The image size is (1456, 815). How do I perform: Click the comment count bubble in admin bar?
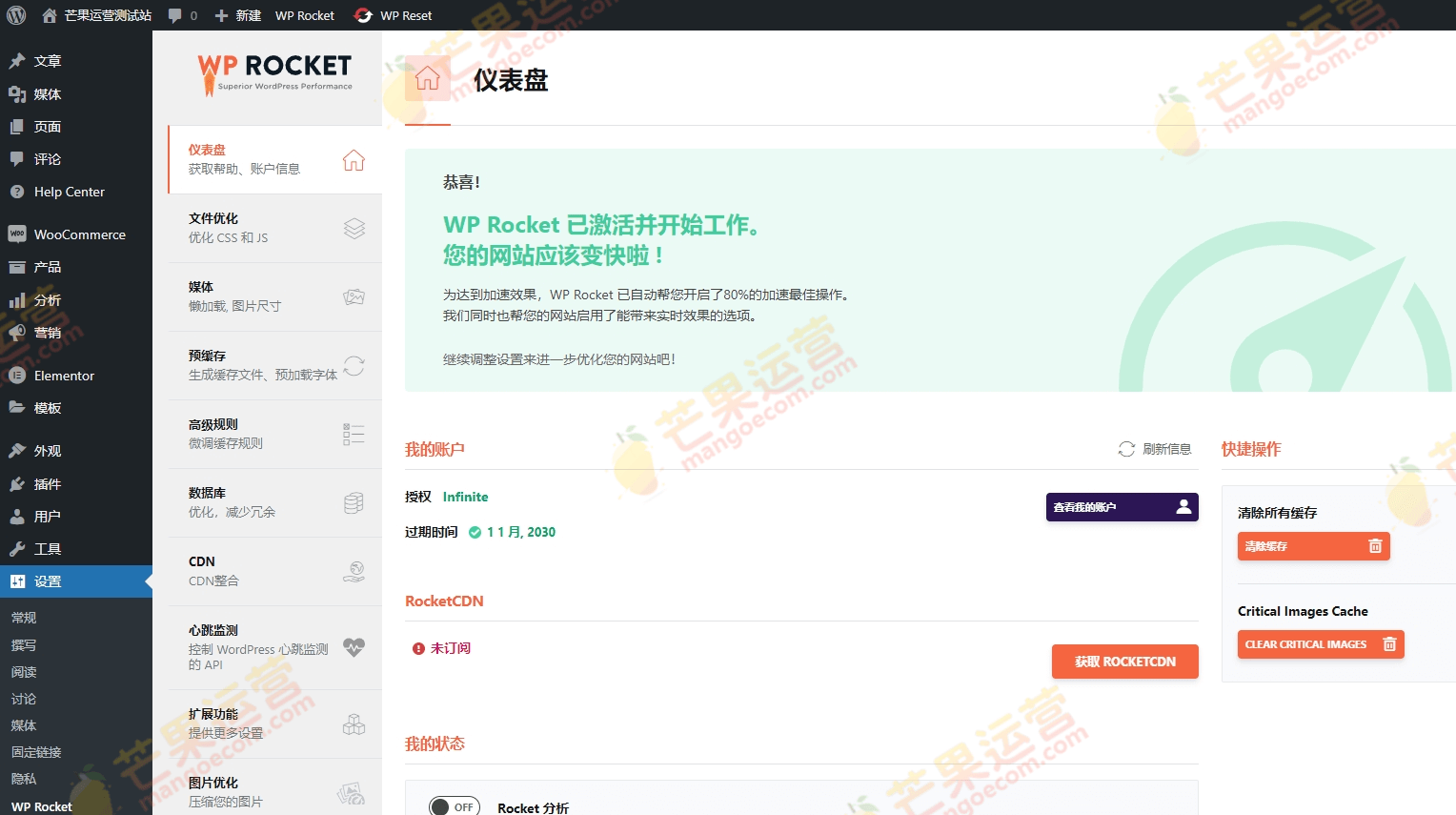(181, 15)
